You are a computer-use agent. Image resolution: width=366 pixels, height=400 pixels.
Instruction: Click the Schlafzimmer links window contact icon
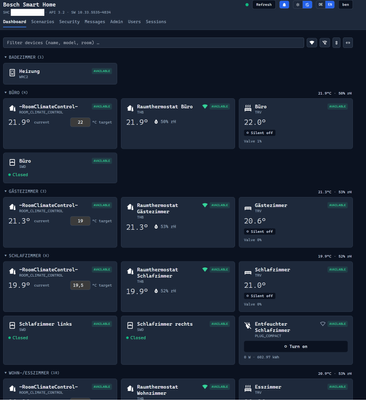pyautogui.click(x=12, y=326)
